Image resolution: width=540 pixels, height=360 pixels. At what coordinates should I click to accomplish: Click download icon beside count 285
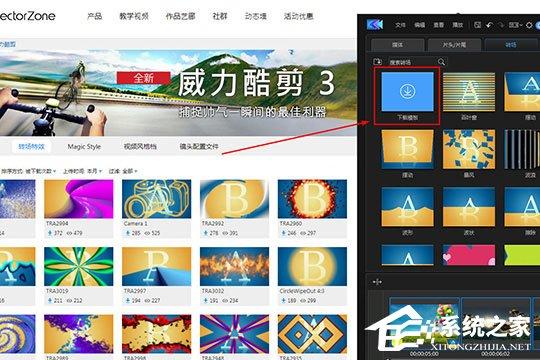point(128,233)
